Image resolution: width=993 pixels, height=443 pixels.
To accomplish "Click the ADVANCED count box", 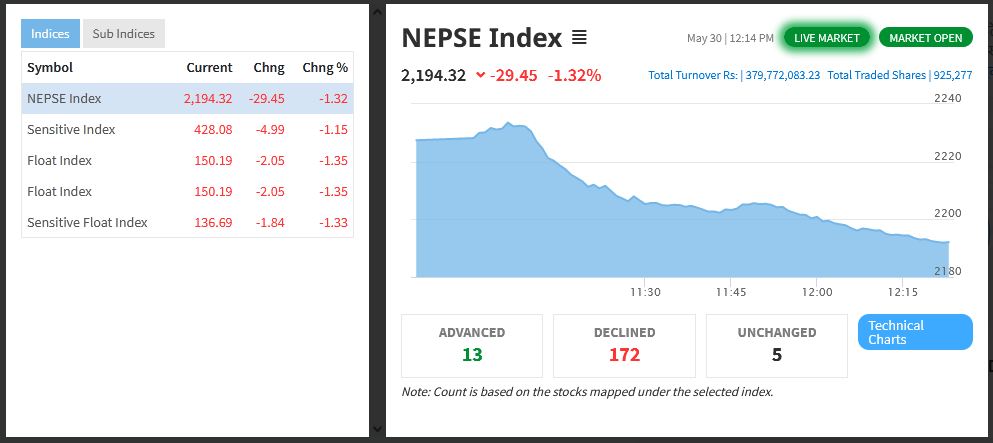I will pos(472,345).
